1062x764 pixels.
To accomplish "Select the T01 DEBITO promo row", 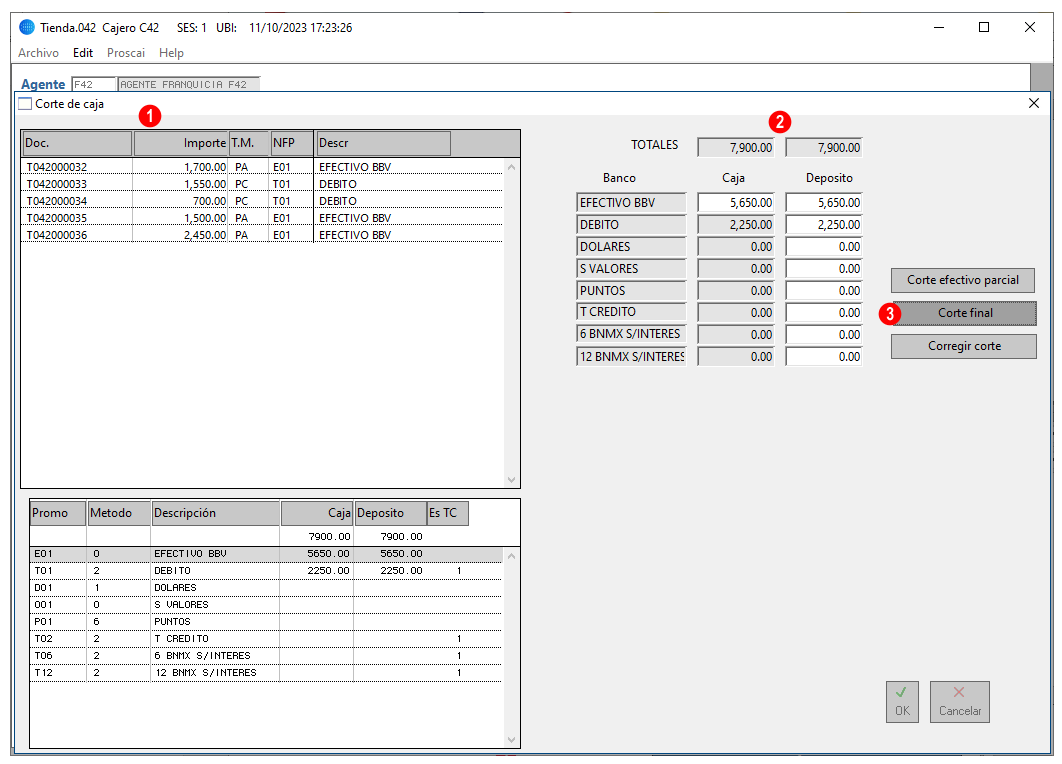I will pyautogui.click(x=266, y=571).
